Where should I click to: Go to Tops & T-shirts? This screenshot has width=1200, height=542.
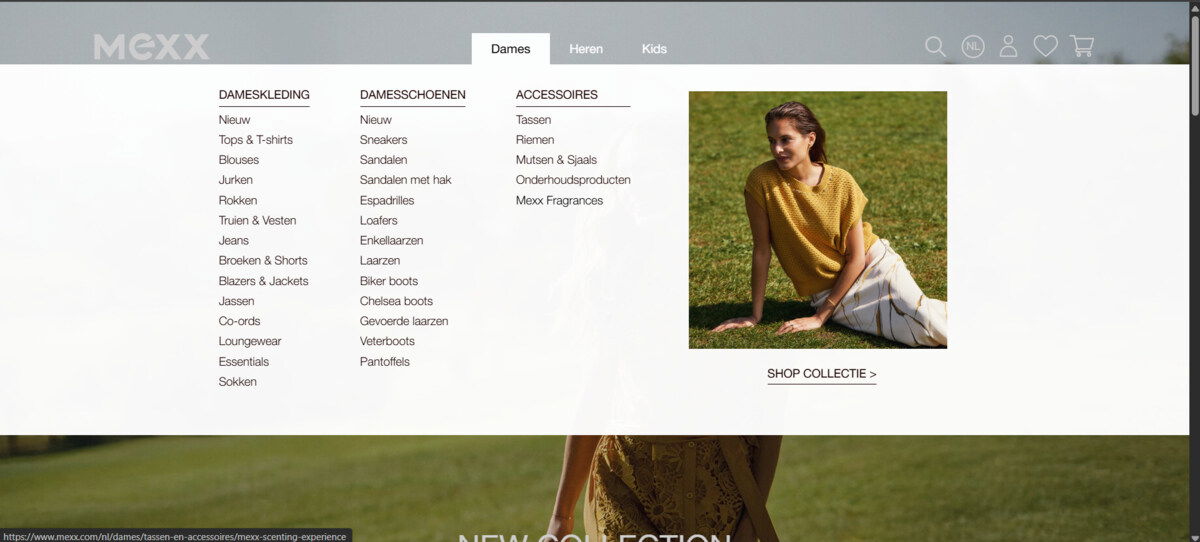[x=256, y=140]
